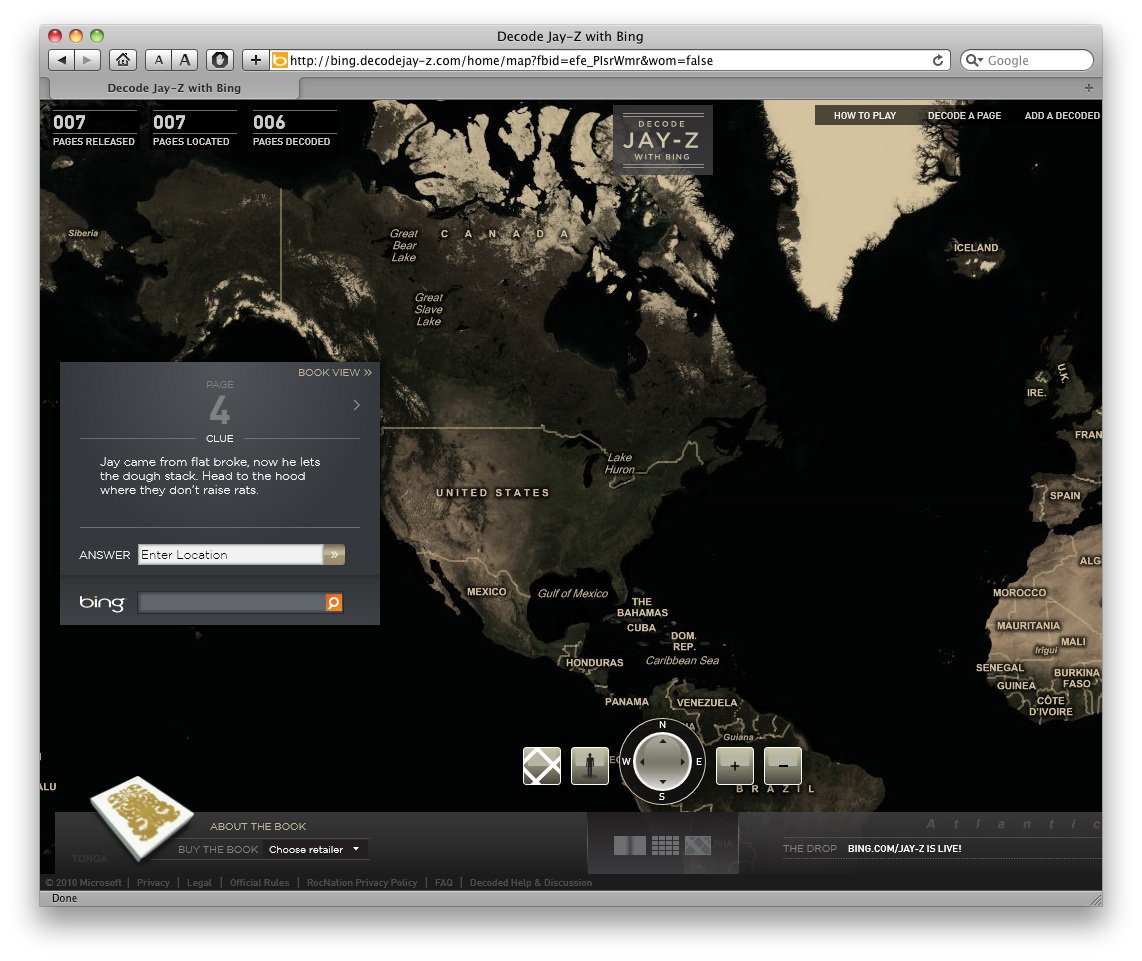Open the Google search engine dropdown arrow
The width and height of the screenshot is (1142, 961).
coord(981,60)
